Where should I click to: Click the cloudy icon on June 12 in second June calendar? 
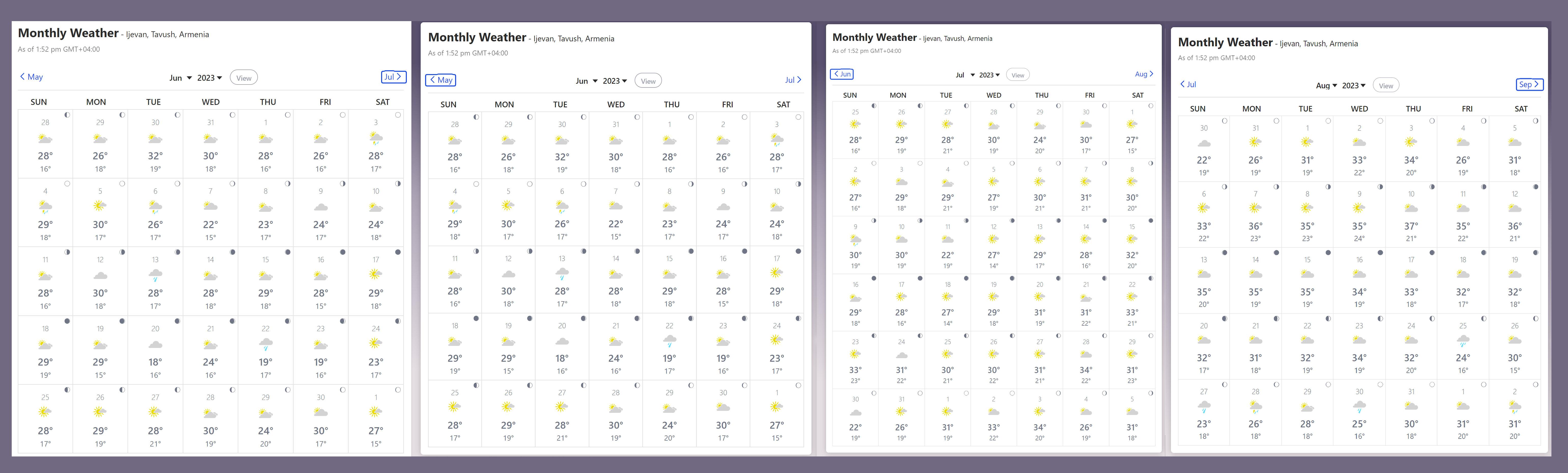point(508,274)
